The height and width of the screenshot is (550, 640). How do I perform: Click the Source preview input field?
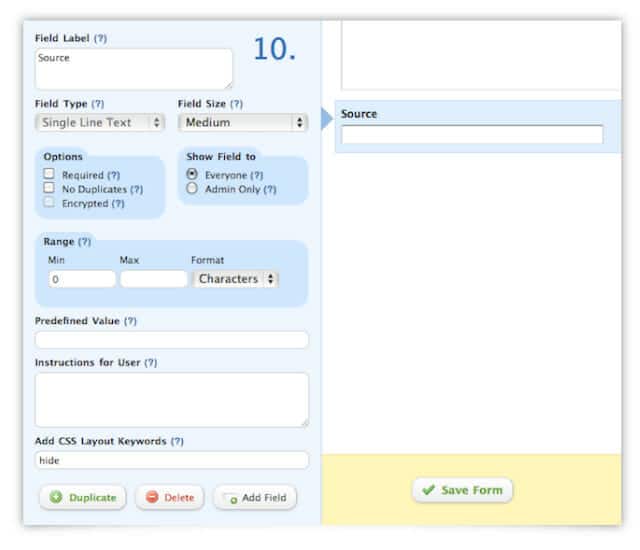tap(472, 134)
